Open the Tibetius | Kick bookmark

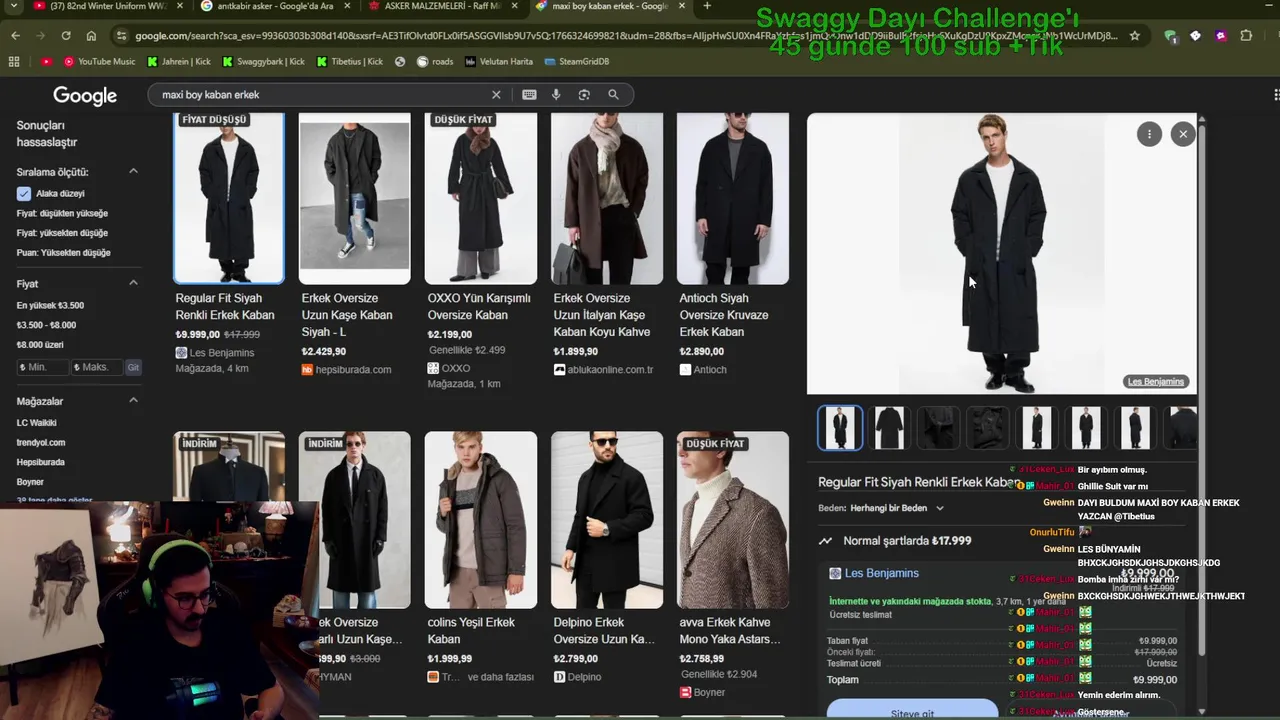point(350,61)
